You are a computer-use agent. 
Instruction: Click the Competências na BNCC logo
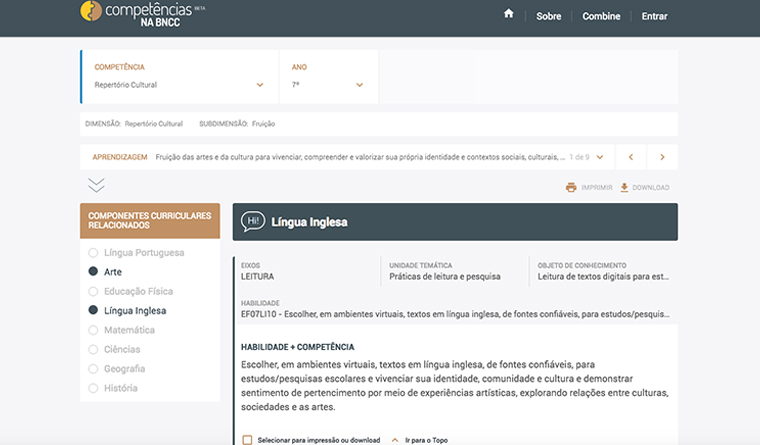point(142,14)
